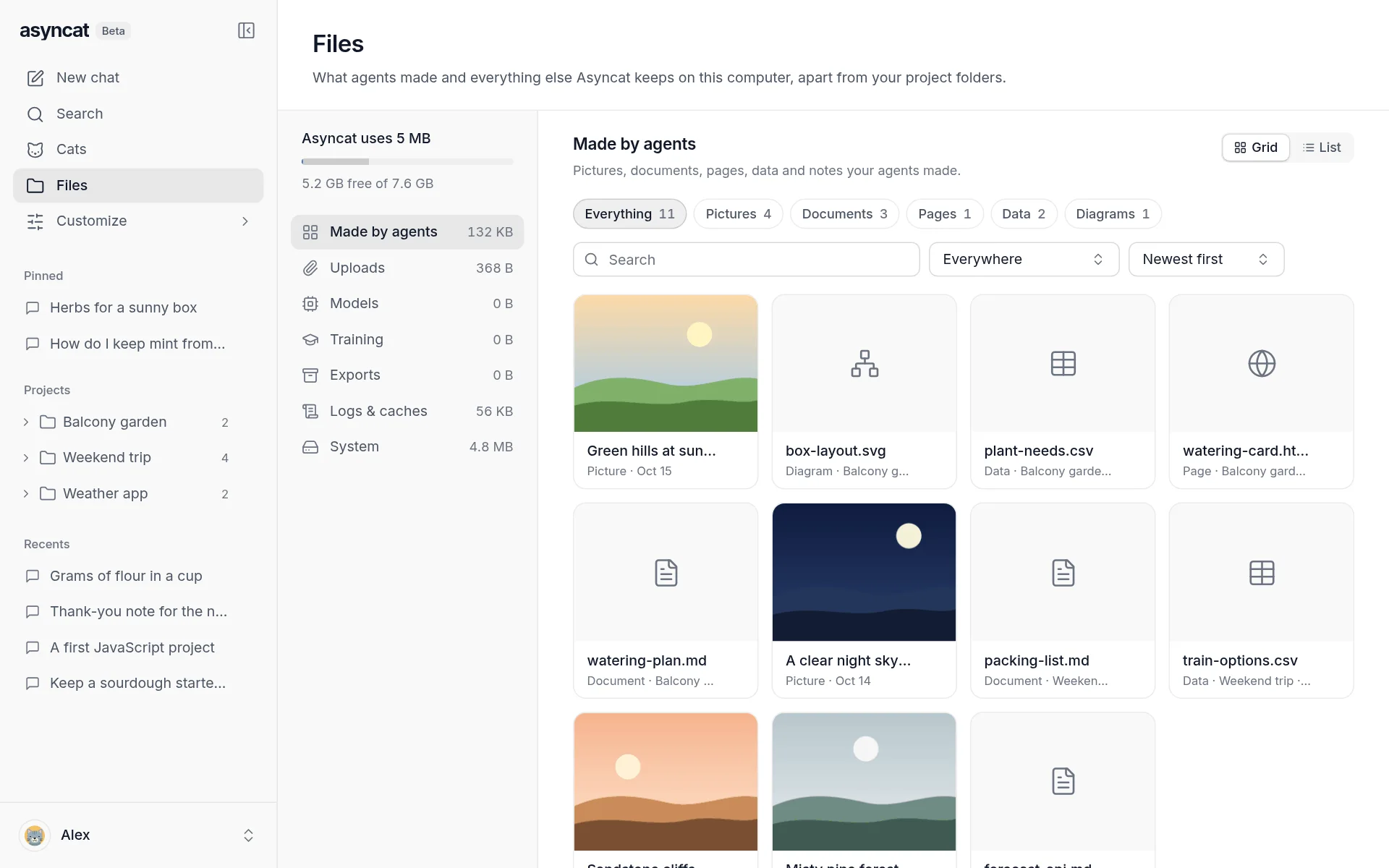Screen dimensions: 1389x868
Task: Open recent chat Grams of flour in a cup
Action: pyautogui.click(x=138, y=576)
